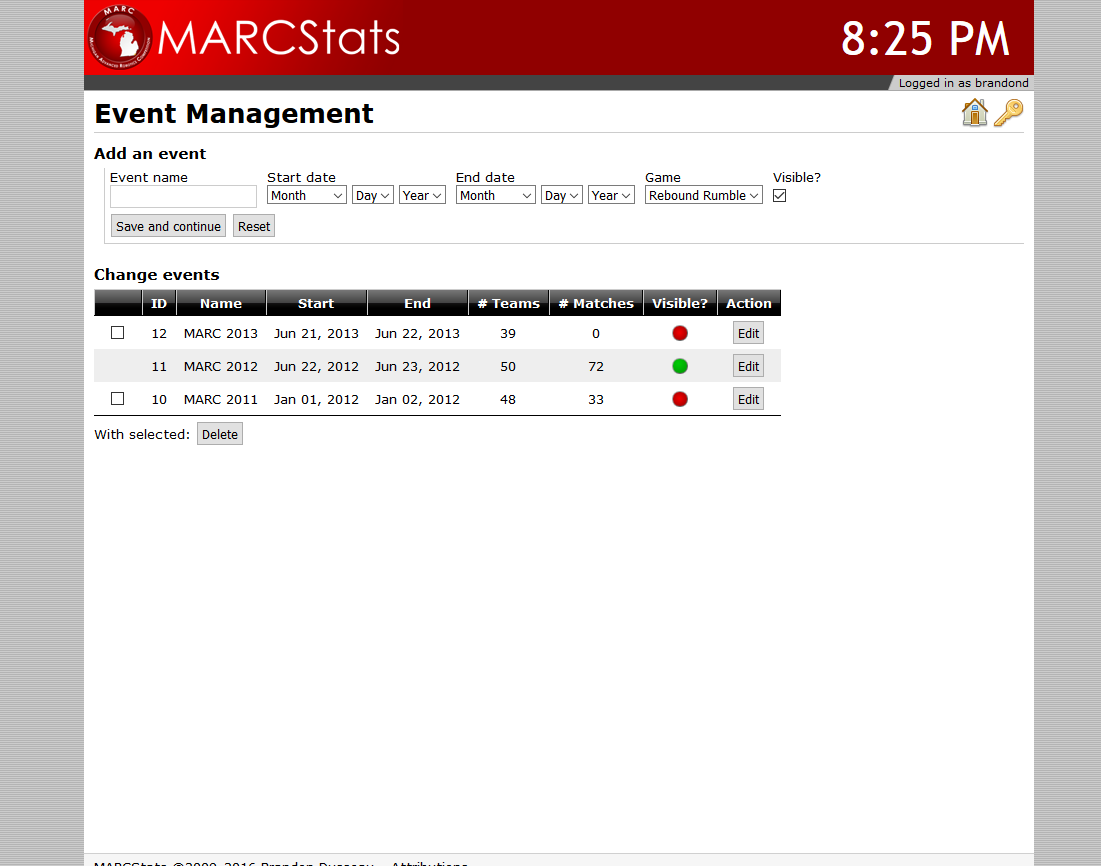
Task: Click the Save and continue button
Action: point(169,226)
